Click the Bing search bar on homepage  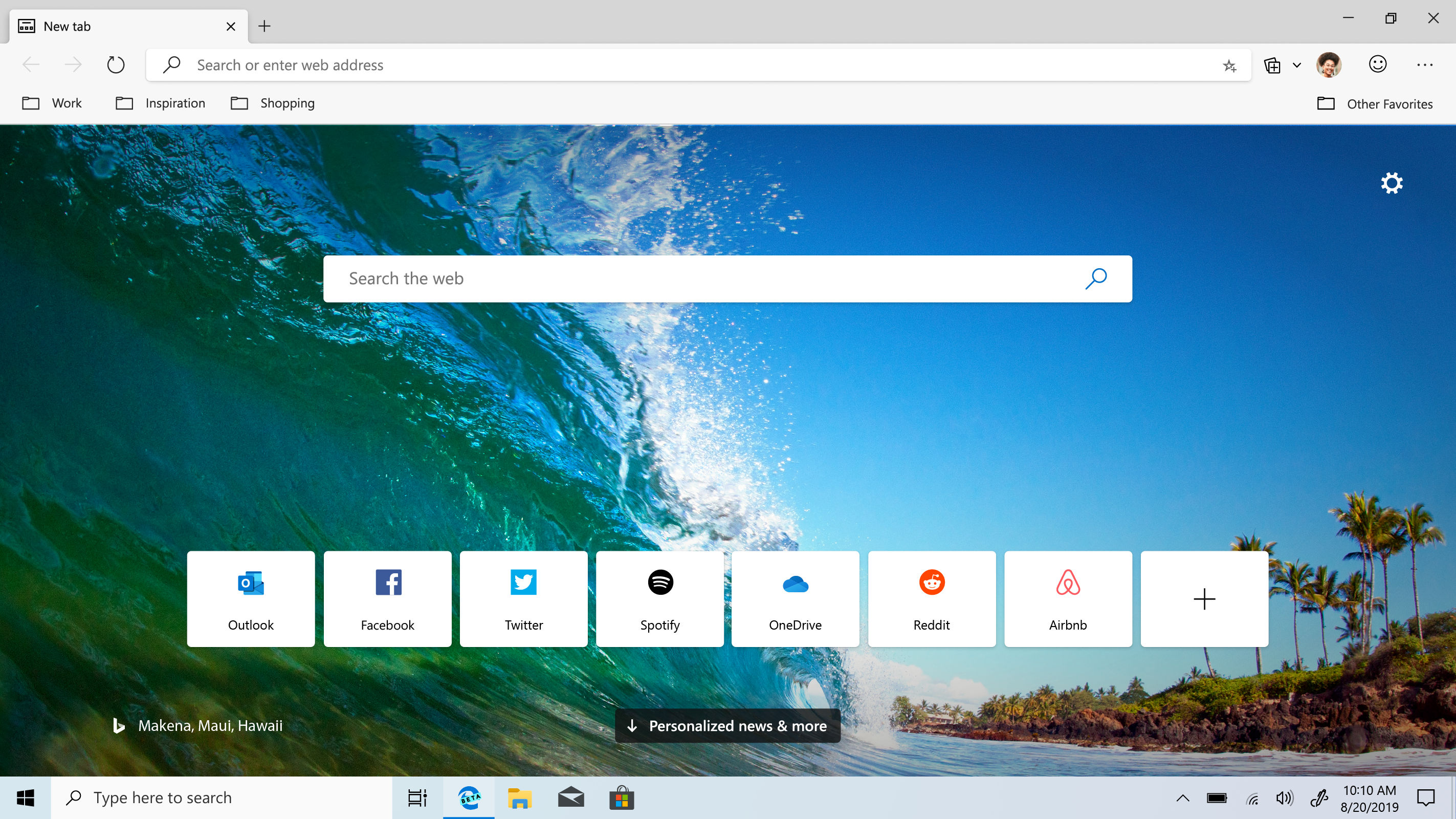pyautogui.click(x=728, y=279)
